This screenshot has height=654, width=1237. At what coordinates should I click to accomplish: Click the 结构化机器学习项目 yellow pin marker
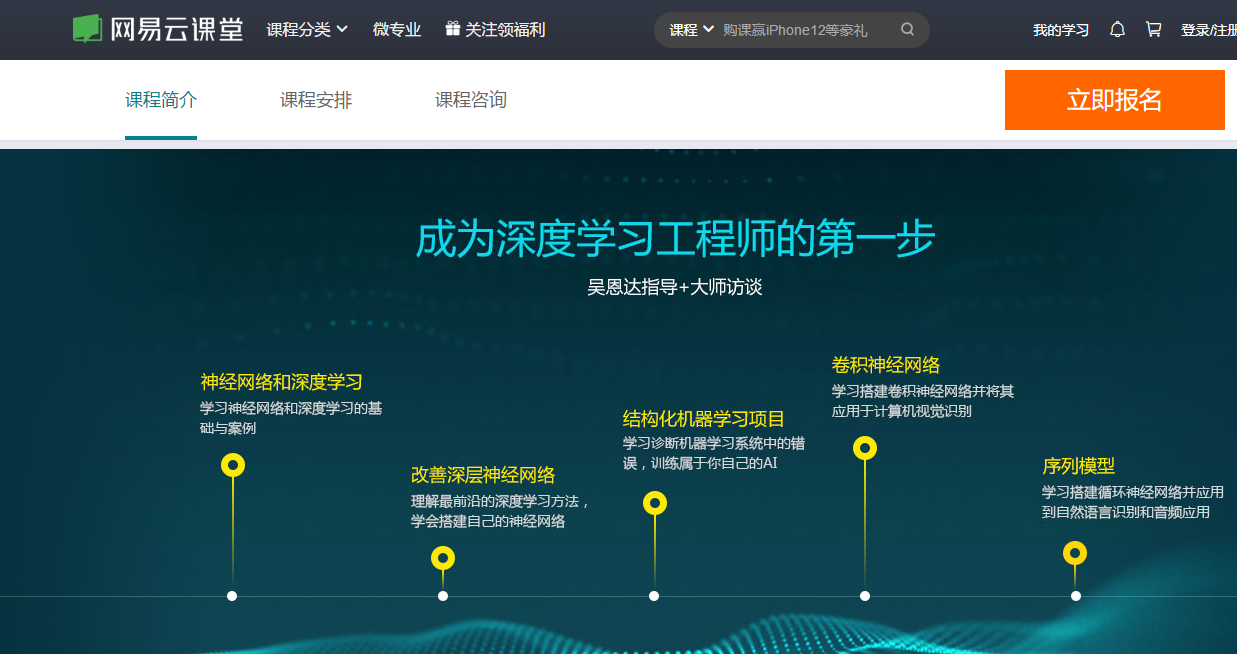655,503
